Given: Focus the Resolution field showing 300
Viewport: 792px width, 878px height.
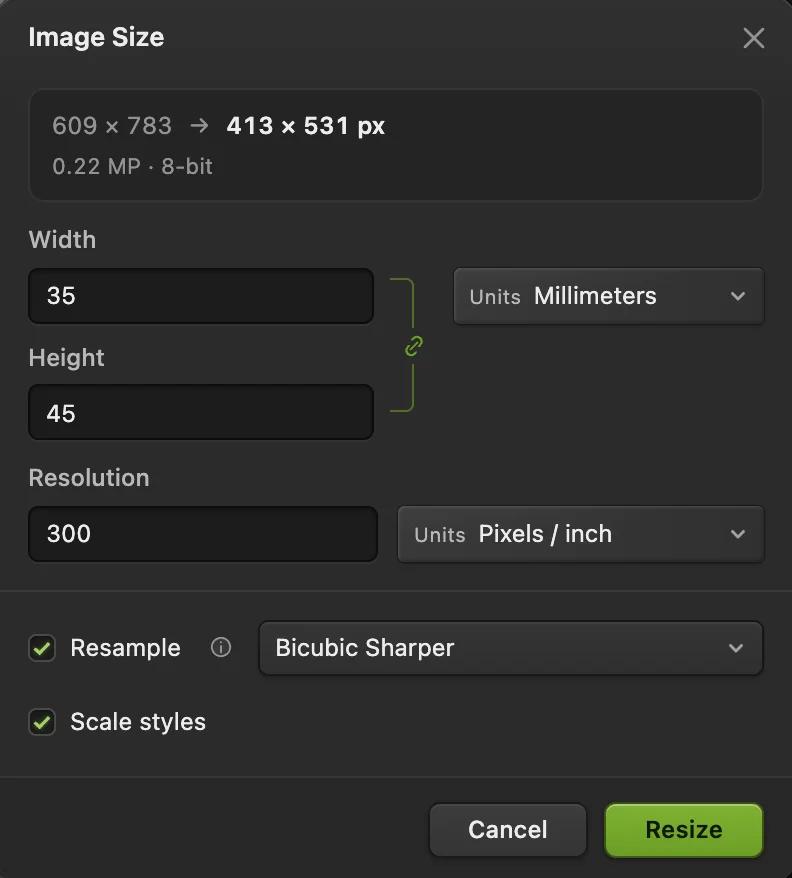Looking at the screenshot, I should 203,534.
